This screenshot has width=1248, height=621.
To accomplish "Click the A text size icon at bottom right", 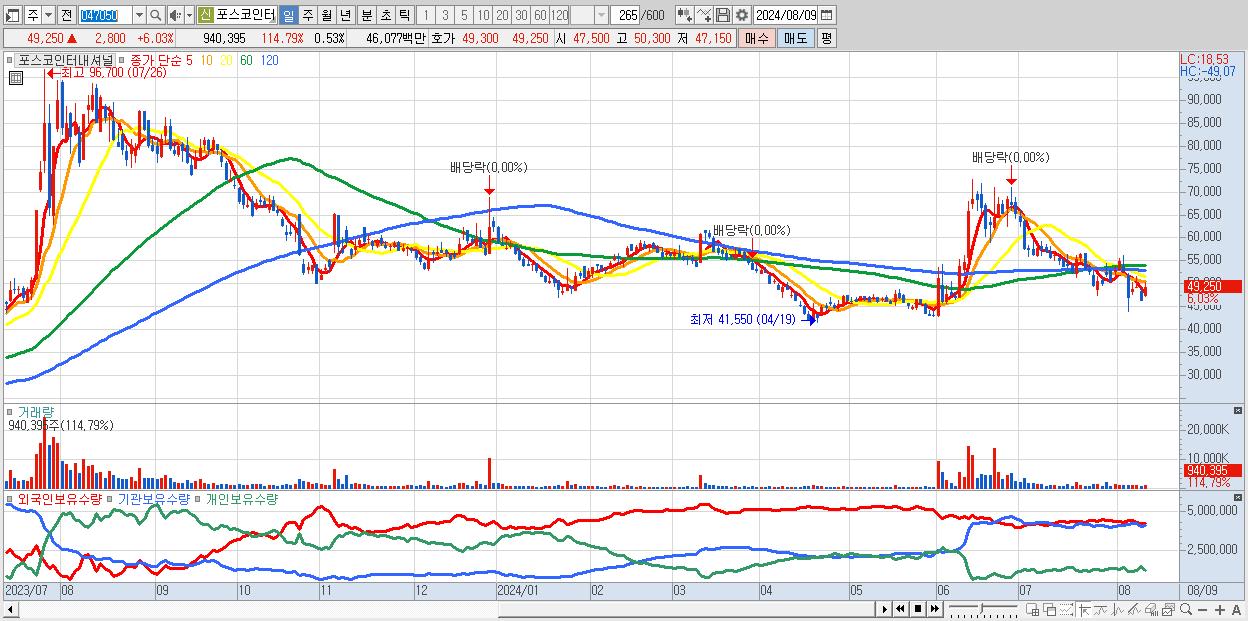I will click(x=1237, y=609).
